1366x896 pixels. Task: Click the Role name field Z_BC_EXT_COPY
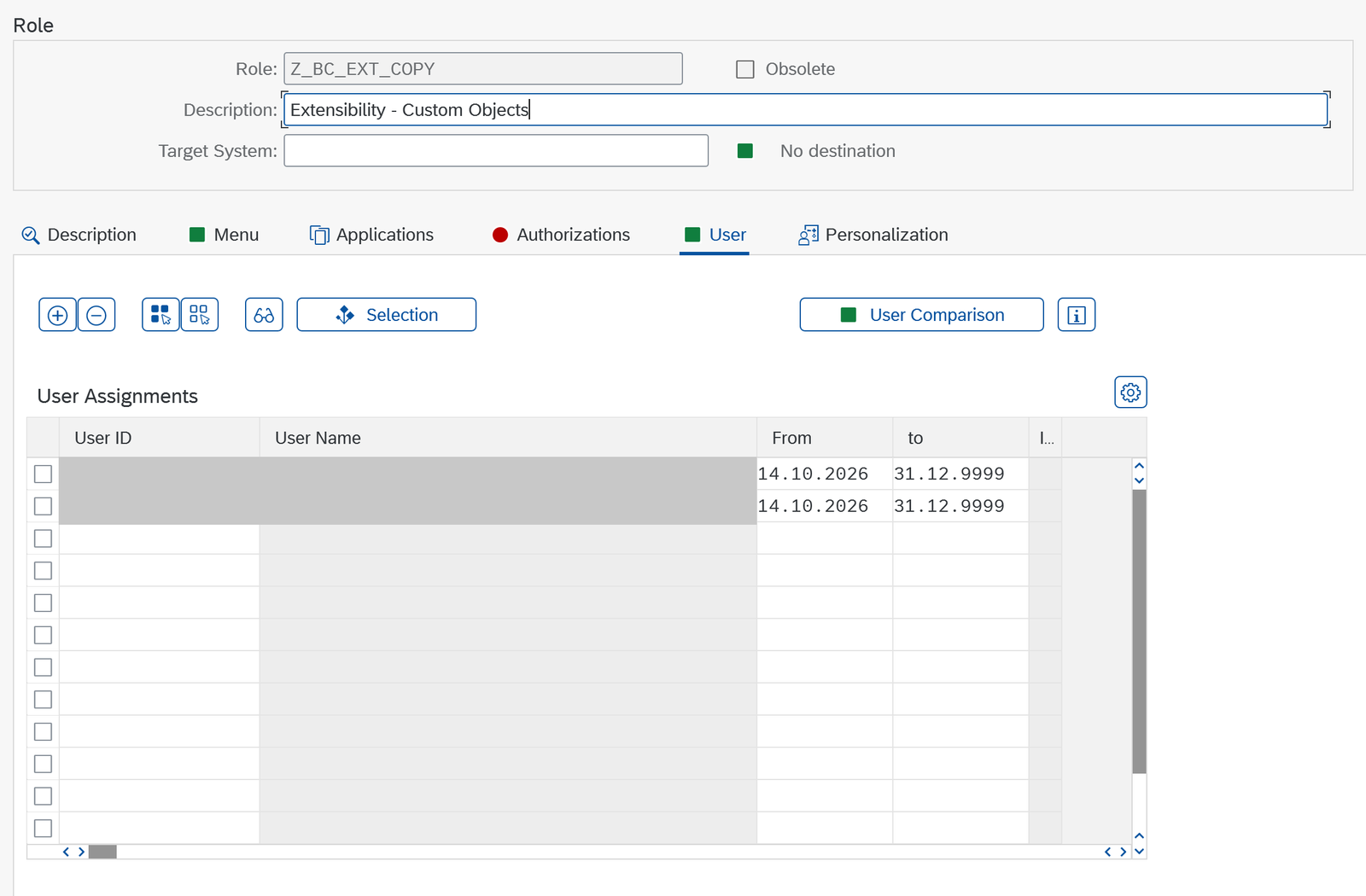pyautogui.click(x=483, y=69)
